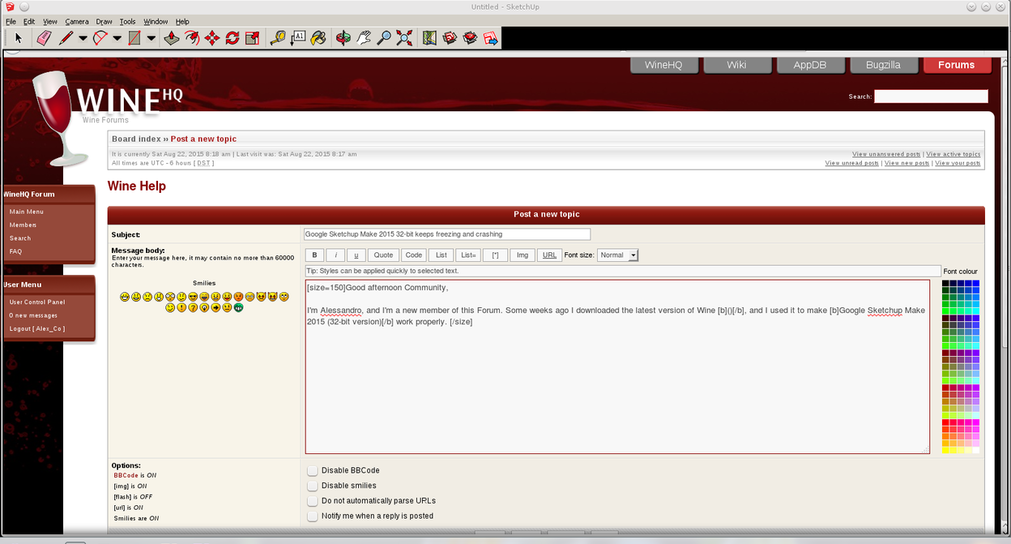Open the Font size dropdown

click(618, 255)
